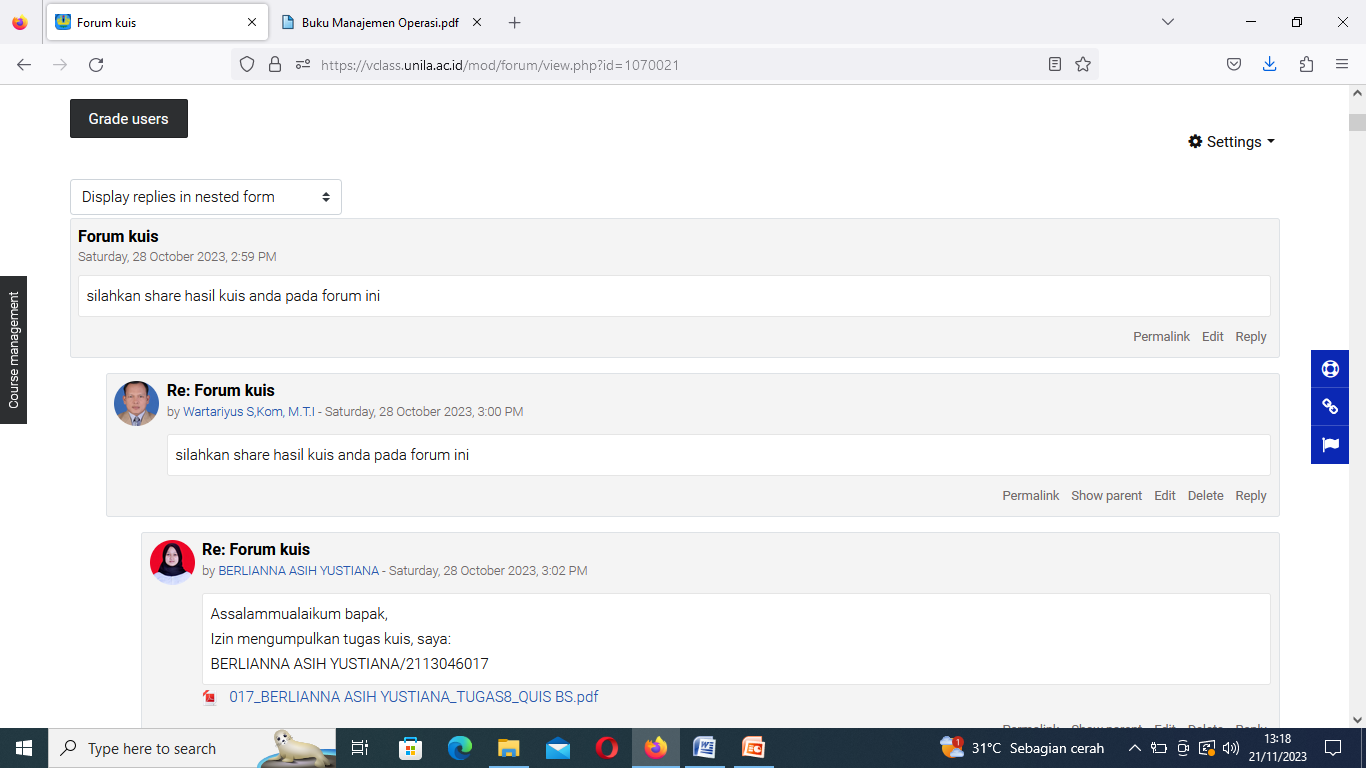Screen dimensions: 1366x768
Task: Click the chain link icon on right sidebar
Action: [1329, 407]
